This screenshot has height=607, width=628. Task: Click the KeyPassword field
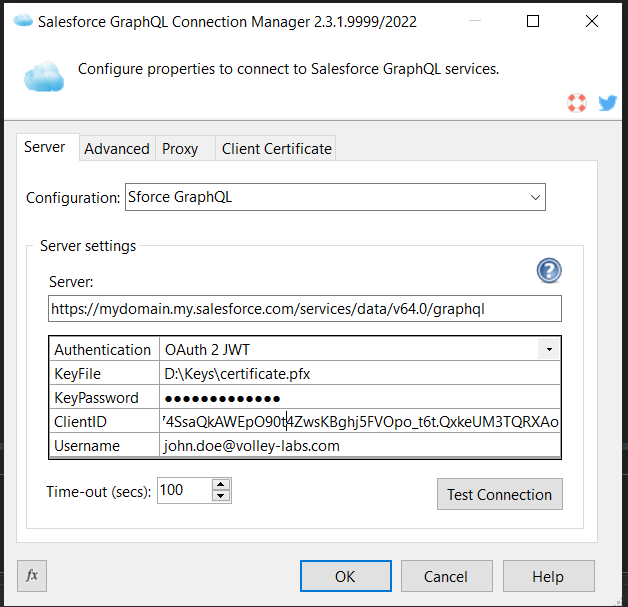pos(359,398)
